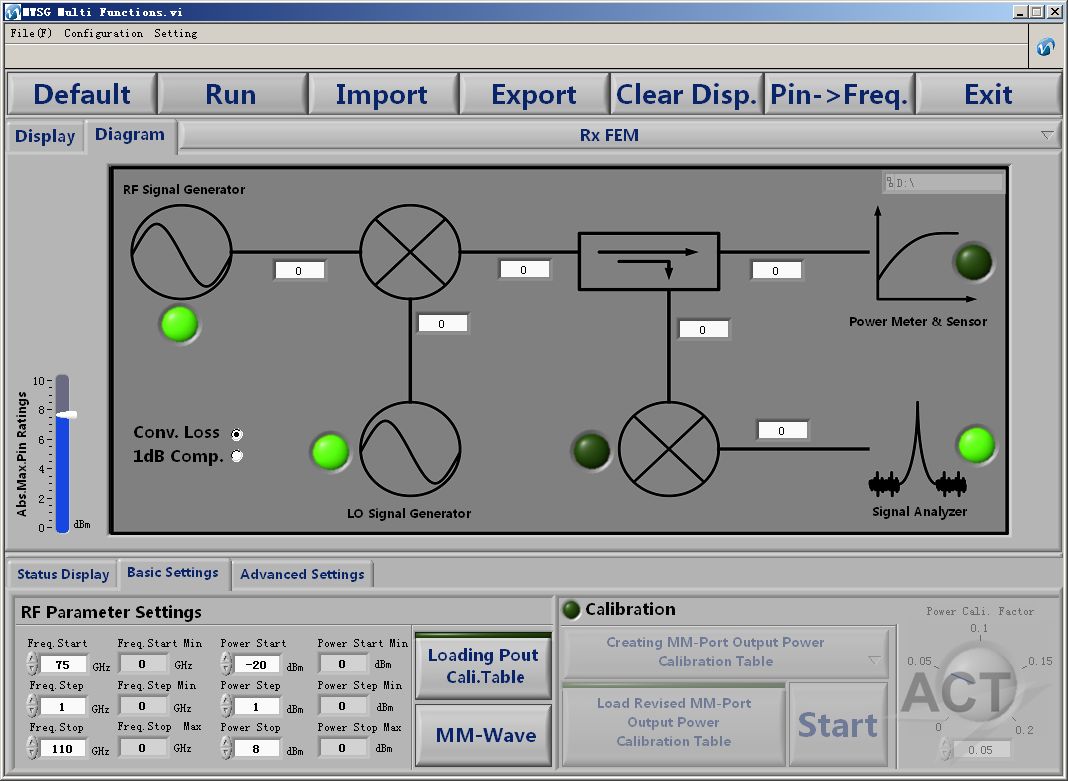Select the Conv. Loss radio button
This screenshot has height=781, width=1068.
pyautogui.click(x=237, y=435)
